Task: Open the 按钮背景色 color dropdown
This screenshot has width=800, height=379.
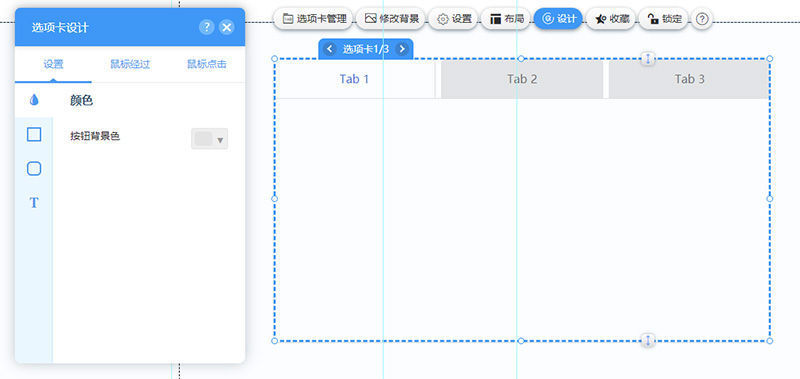Action: coord(210,139)
